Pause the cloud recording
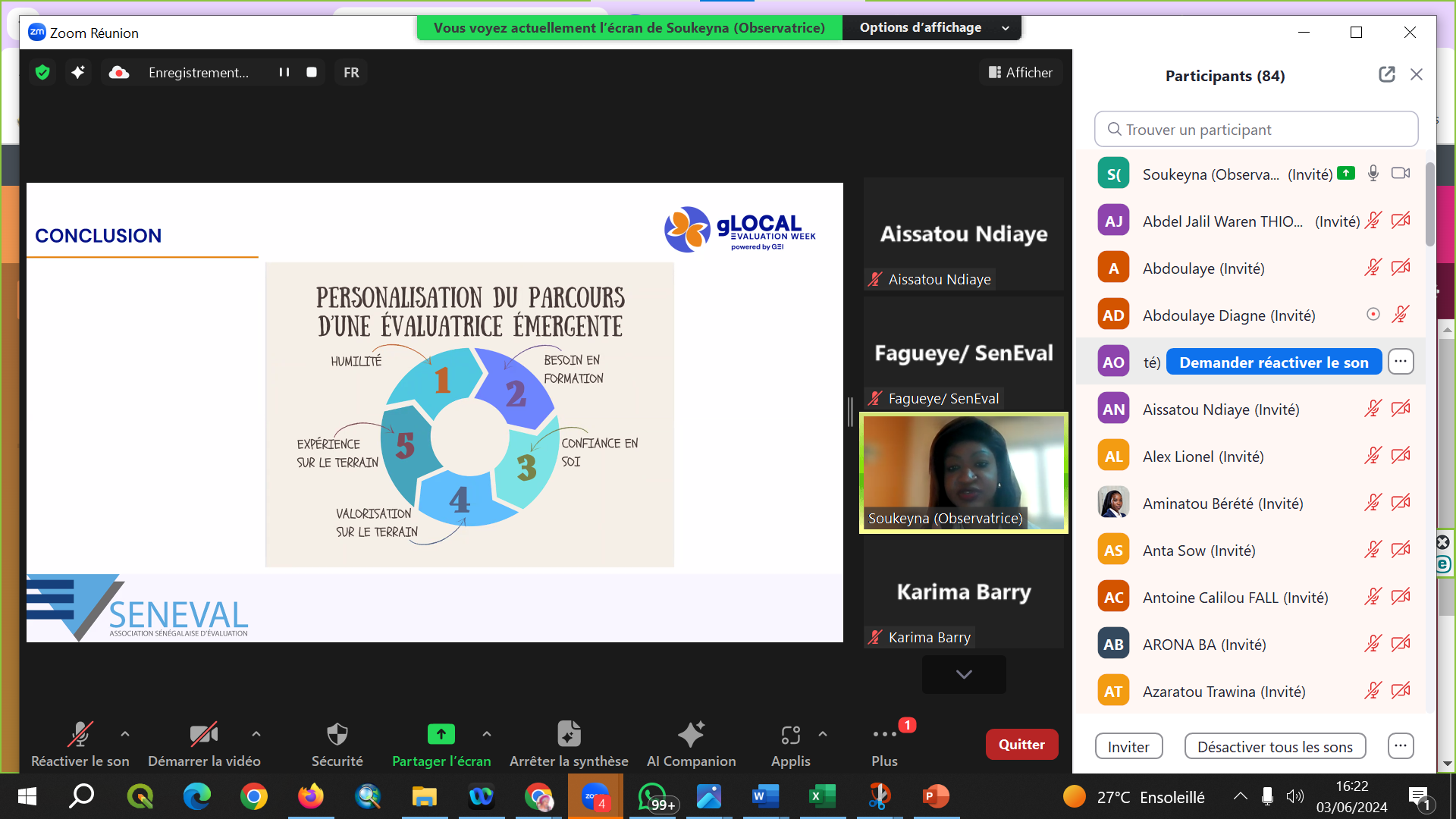 click(284, 72)
